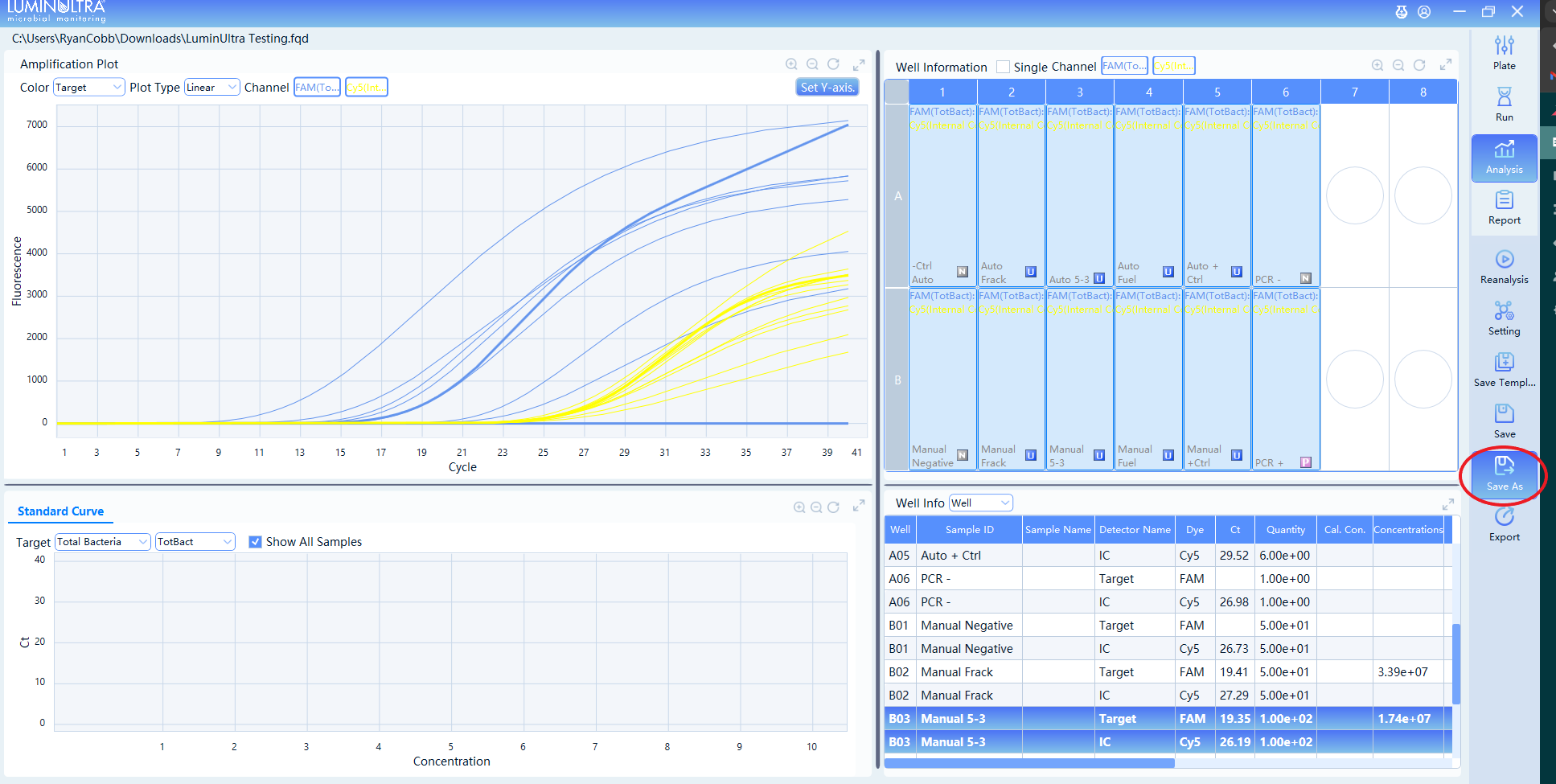Screen dimensions: 1556x784
Task: Select empty well A7 circle
Action: pyautogui.click(x=1354, y=195)
